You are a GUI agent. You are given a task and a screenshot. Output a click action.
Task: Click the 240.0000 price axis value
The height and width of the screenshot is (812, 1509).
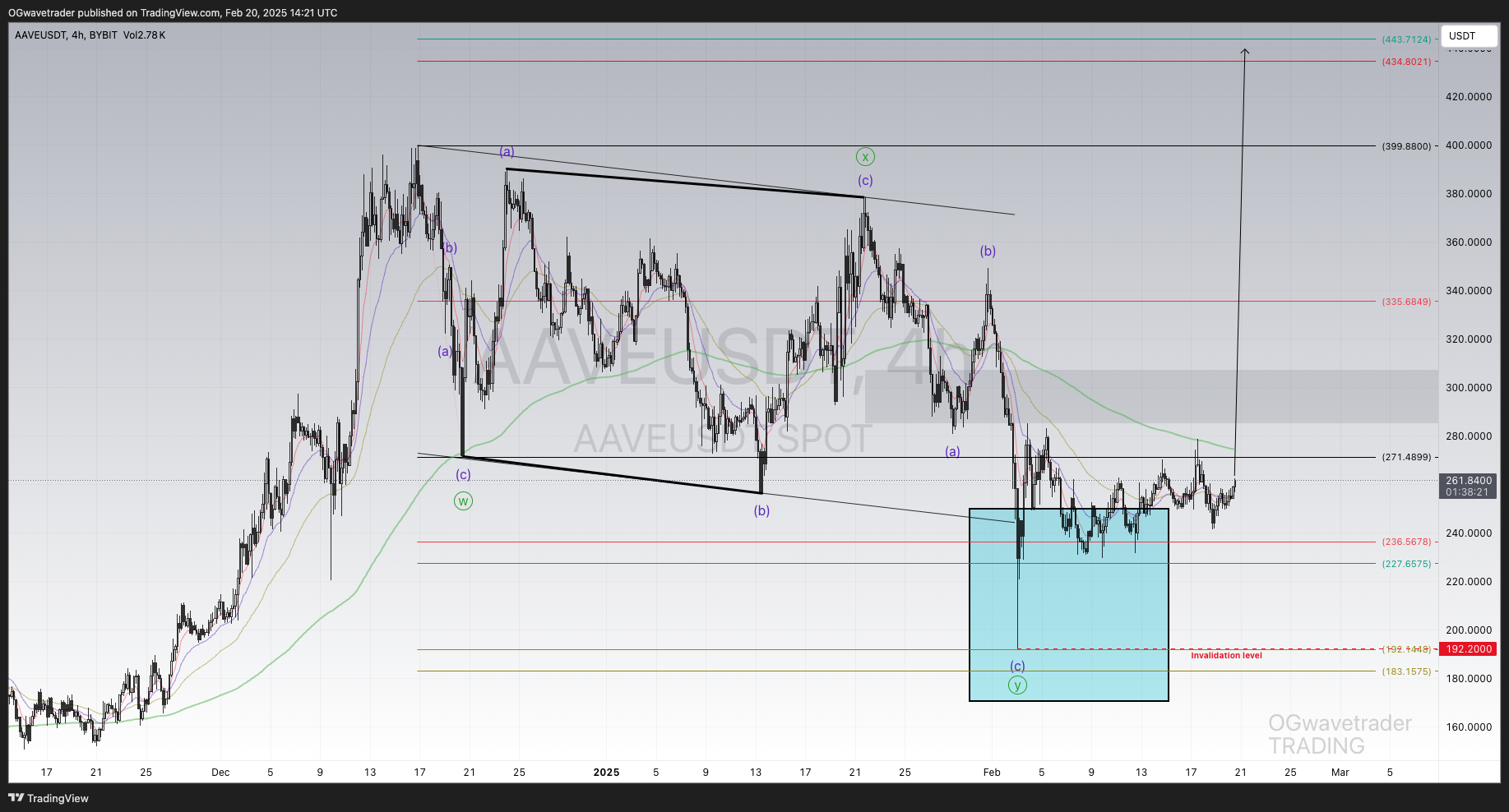(1469, 533)
